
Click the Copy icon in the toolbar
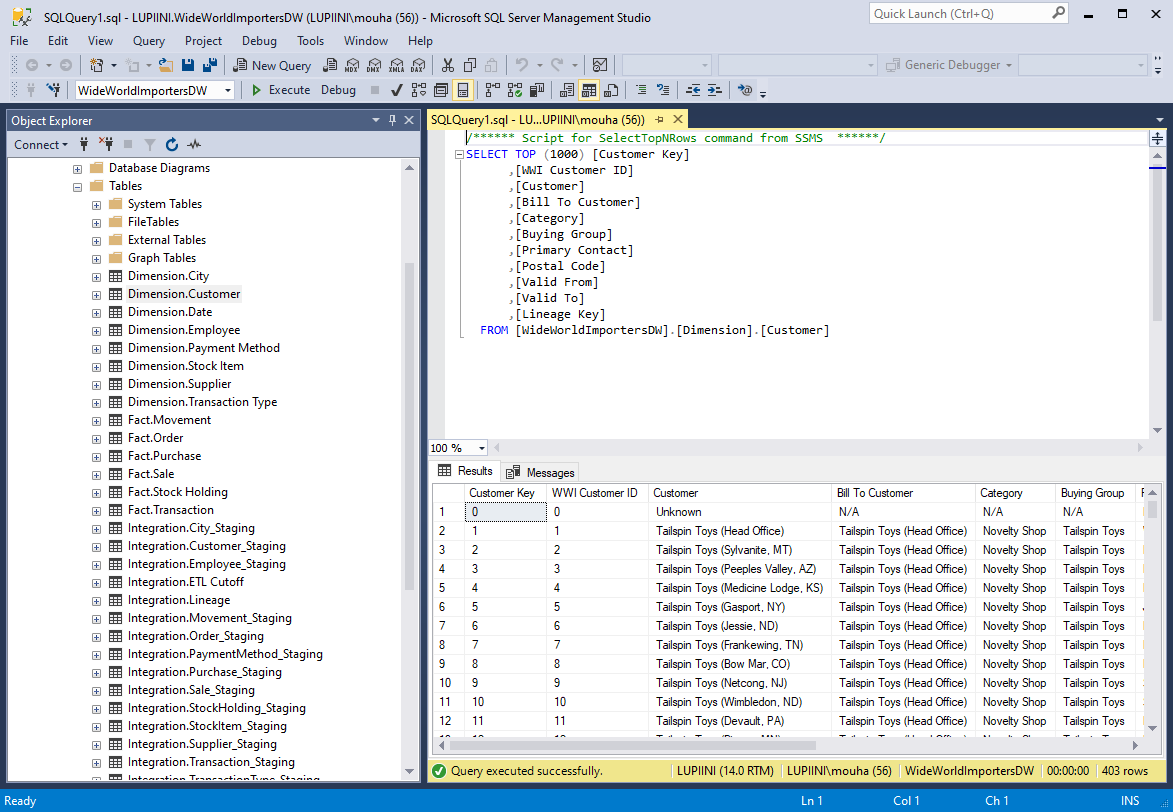(x=470, y=65)
